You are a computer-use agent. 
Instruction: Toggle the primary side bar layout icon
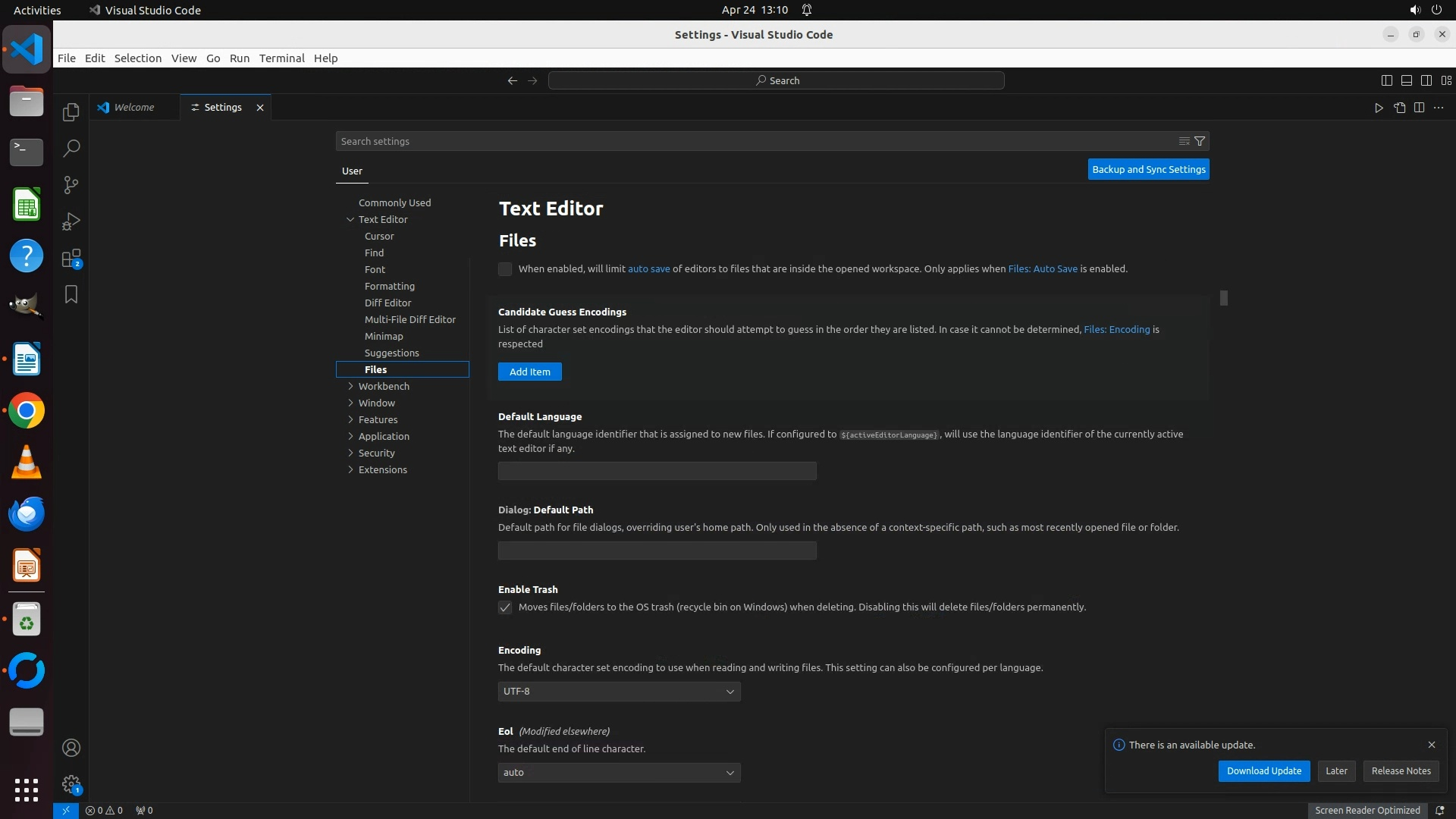coord(1386,80)
